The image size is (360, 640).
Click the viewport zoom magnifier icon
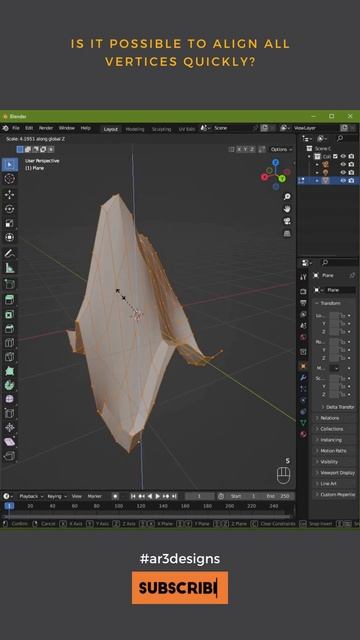[x=287, y=197]
